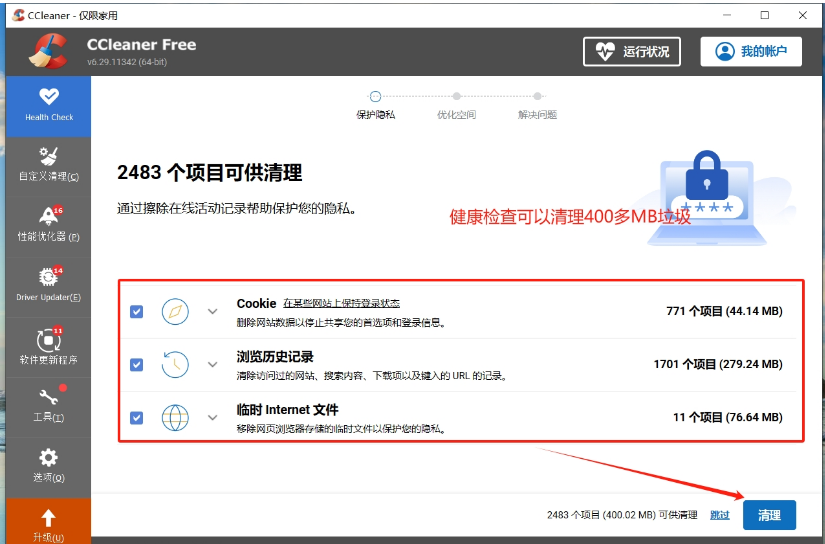
Task: Open the 选项 settings gear icon
Action: (x=48, y=459)
